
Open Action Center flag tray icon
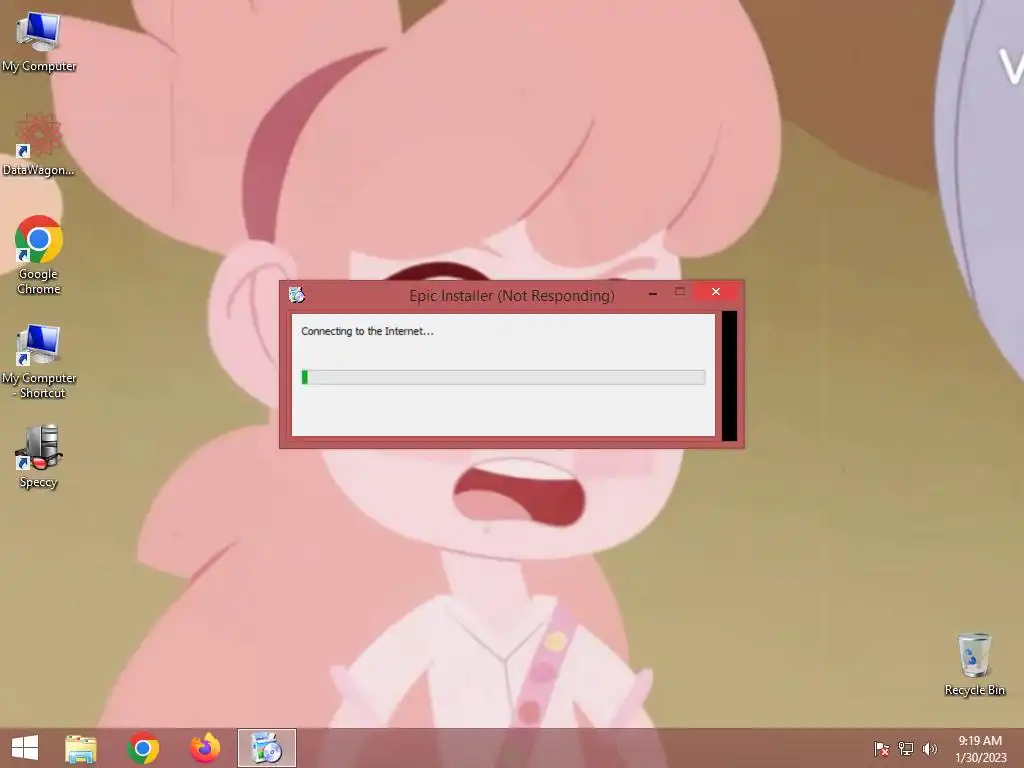[x=882, y=748]
